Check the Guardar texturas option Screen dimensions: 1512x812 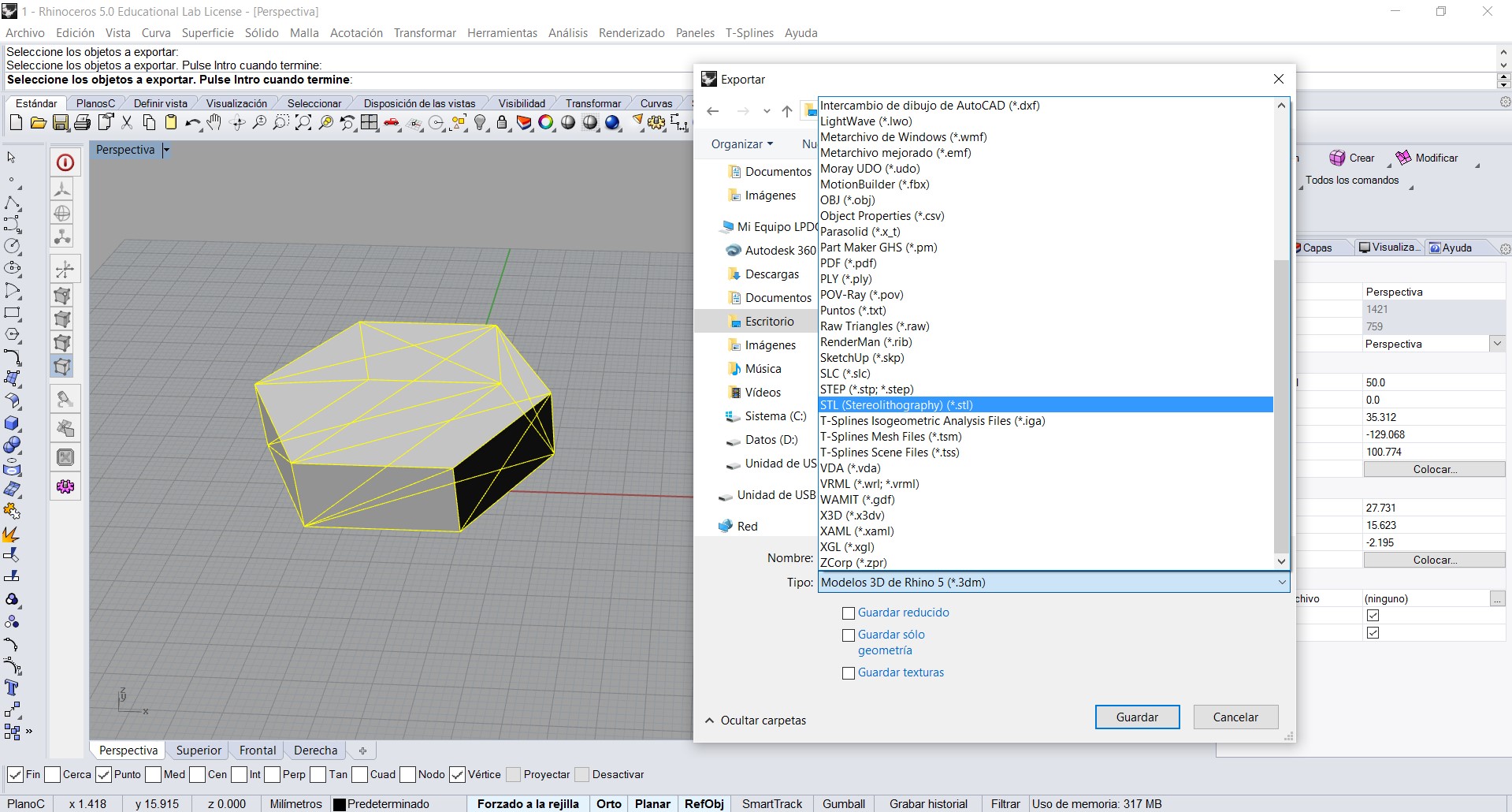point(849,673)
